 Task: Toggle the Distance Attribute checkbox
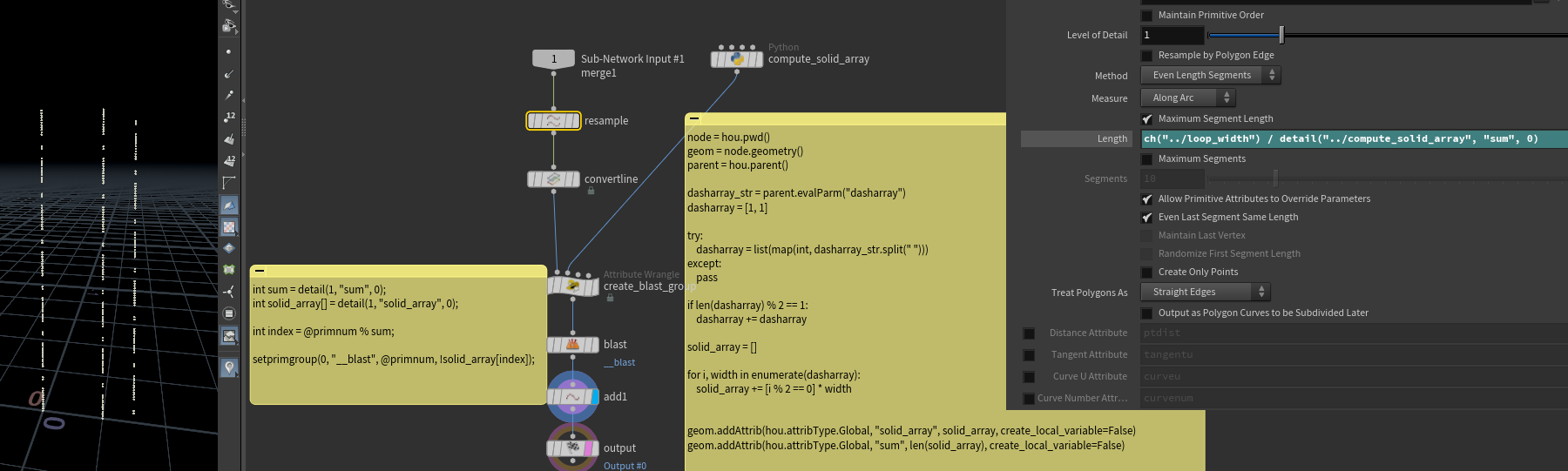pos(1029,333)
